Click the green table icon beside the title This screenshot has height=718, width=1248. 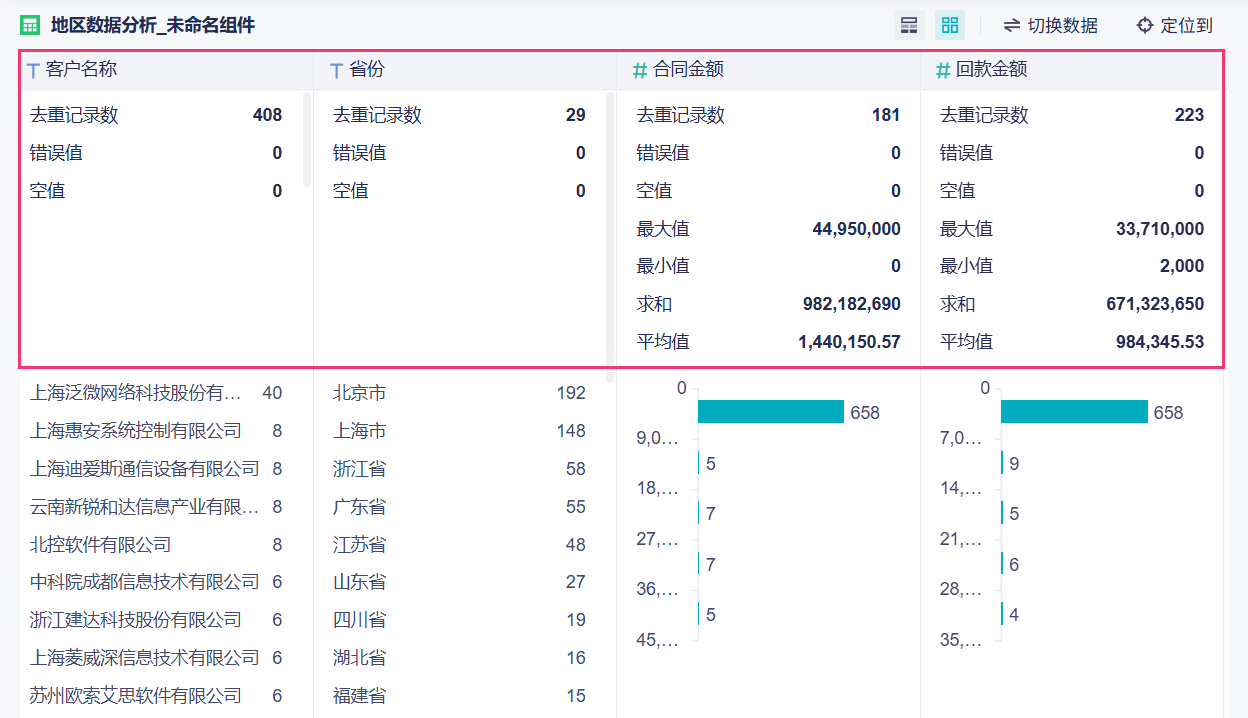[31, 26]
